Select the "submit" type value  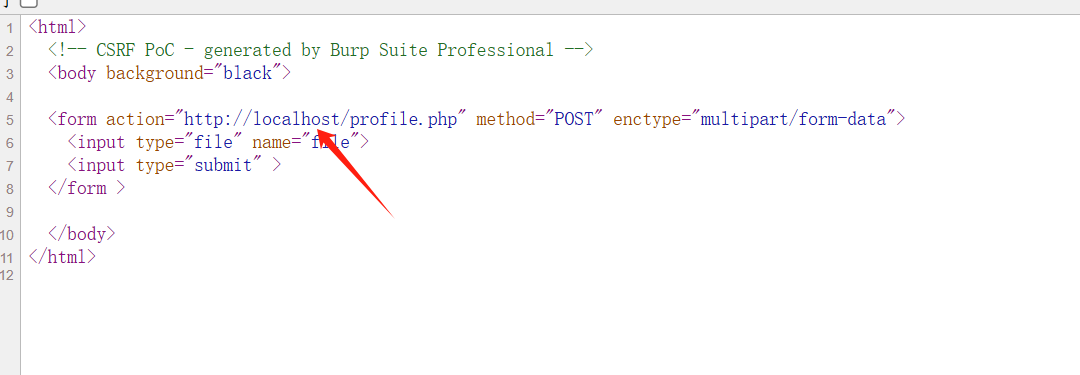tap(222, 165)
